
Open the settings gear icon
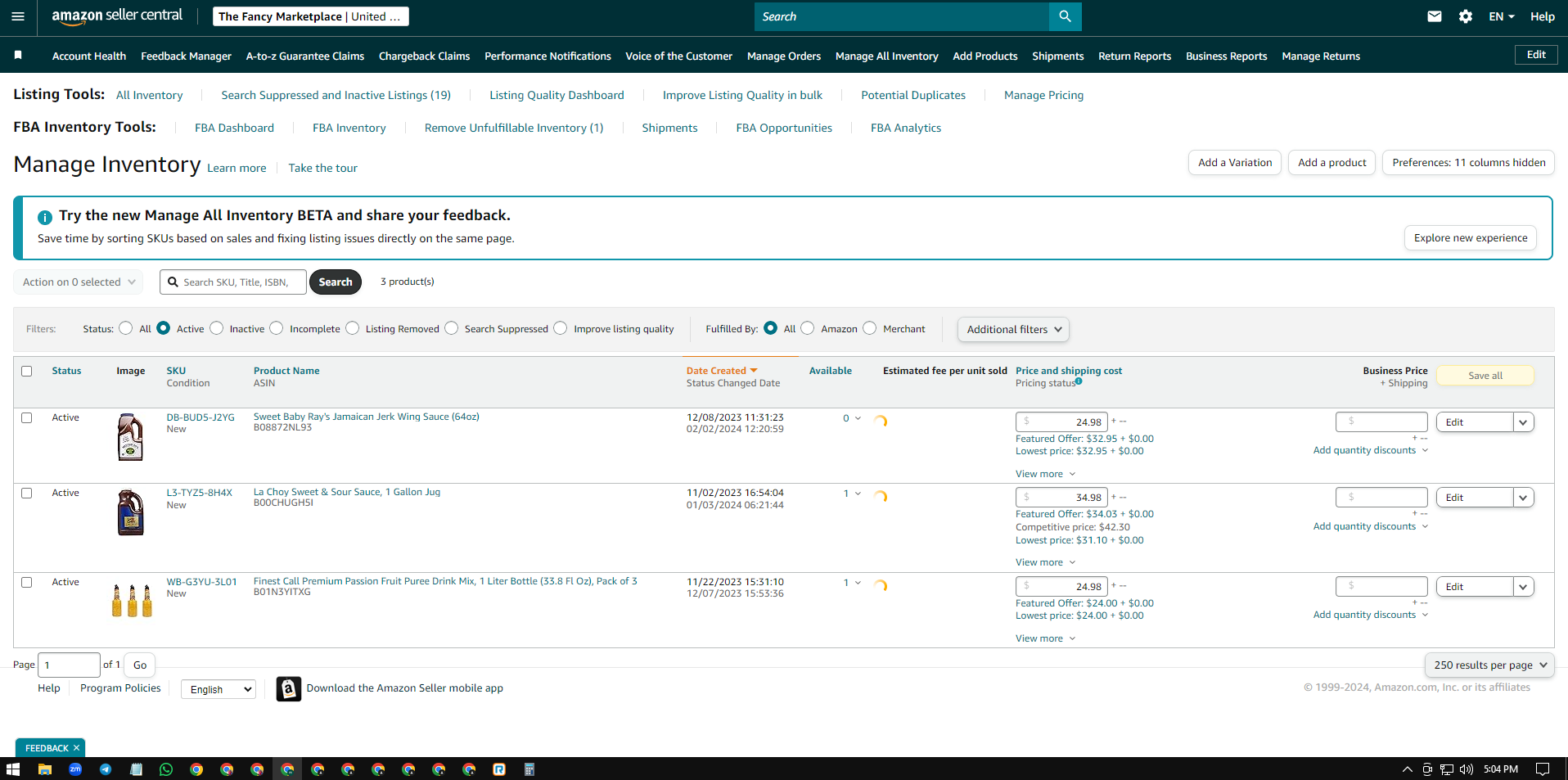coord(1465,16)
